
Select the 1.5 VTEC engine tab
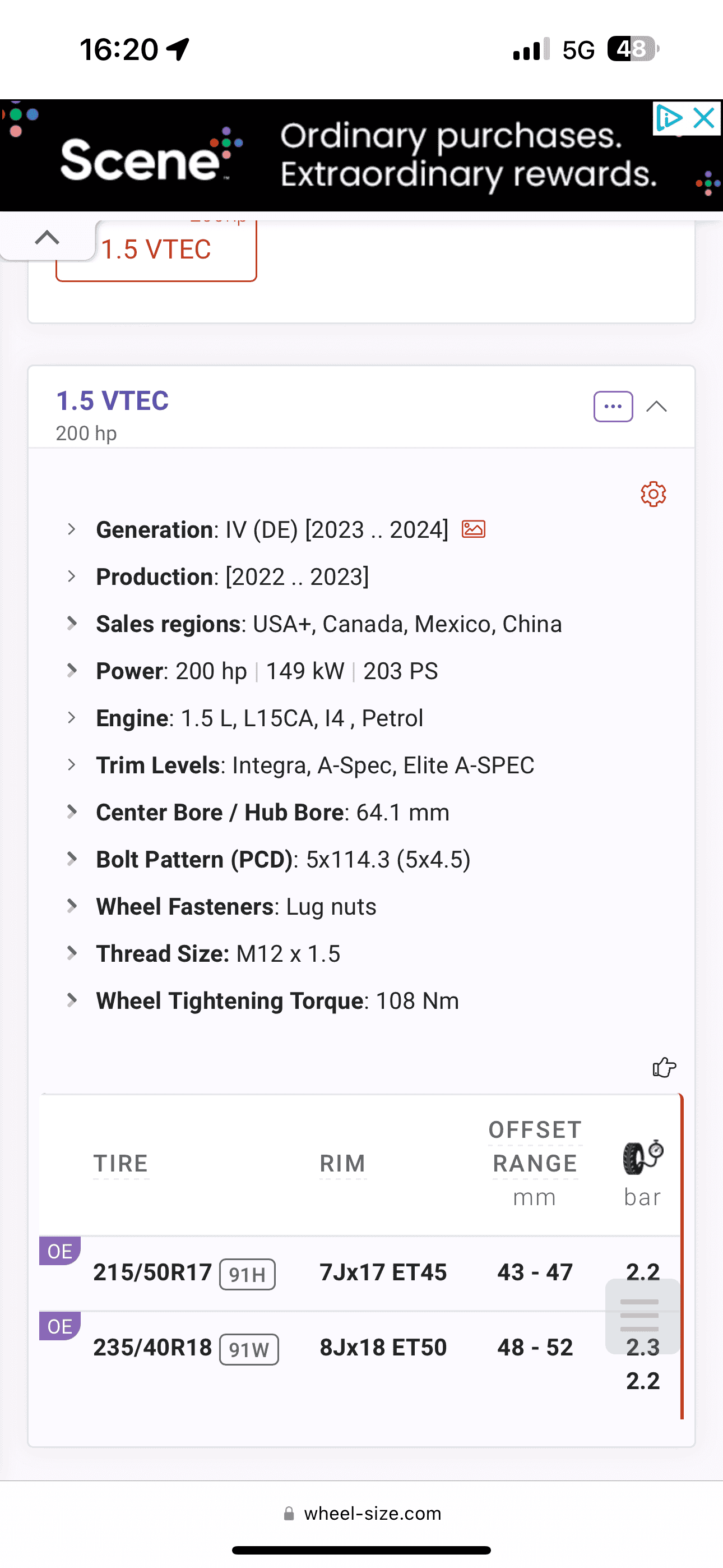[156, 250]
